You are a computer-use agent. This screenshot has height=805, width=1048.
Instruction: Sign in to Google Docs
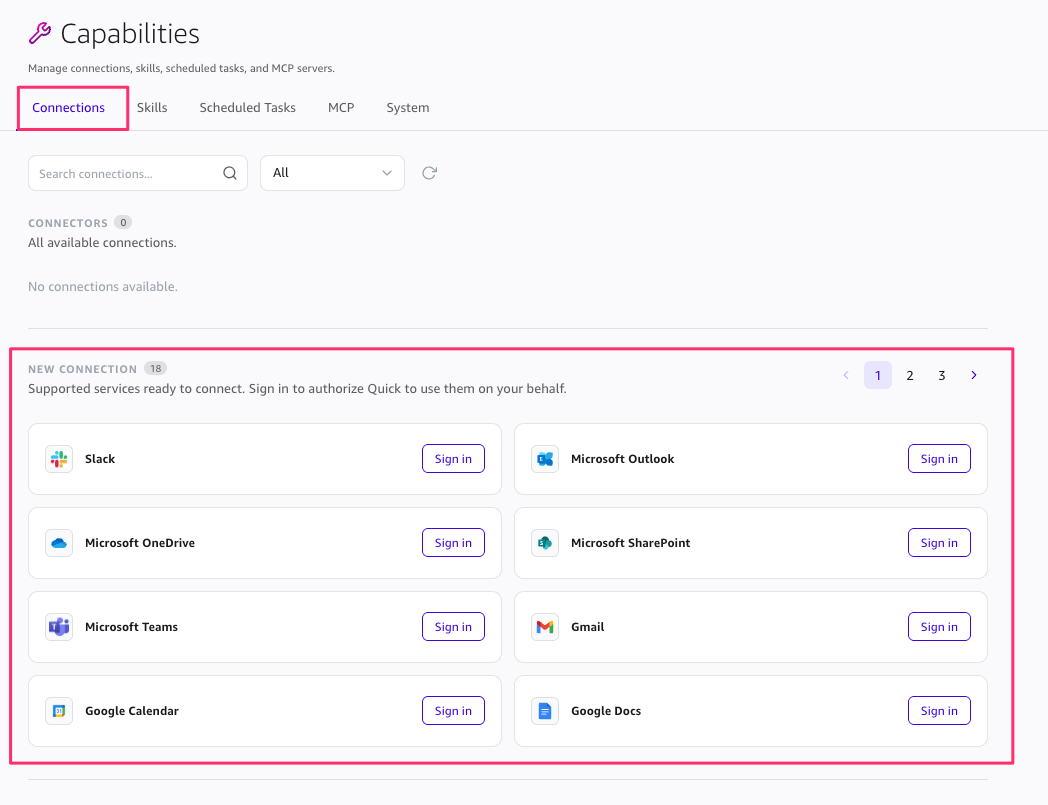[939, 711]
